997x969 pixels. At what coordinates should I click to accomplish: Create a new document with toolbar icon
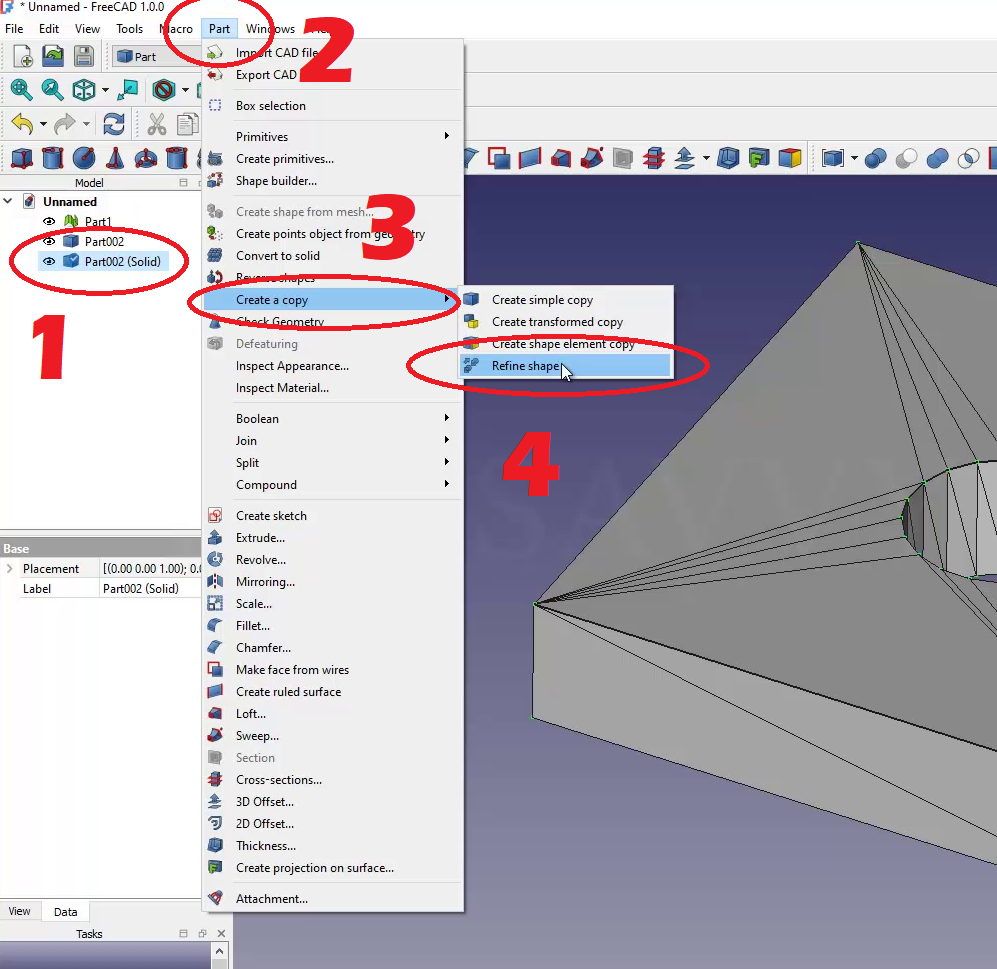[22, 57]
